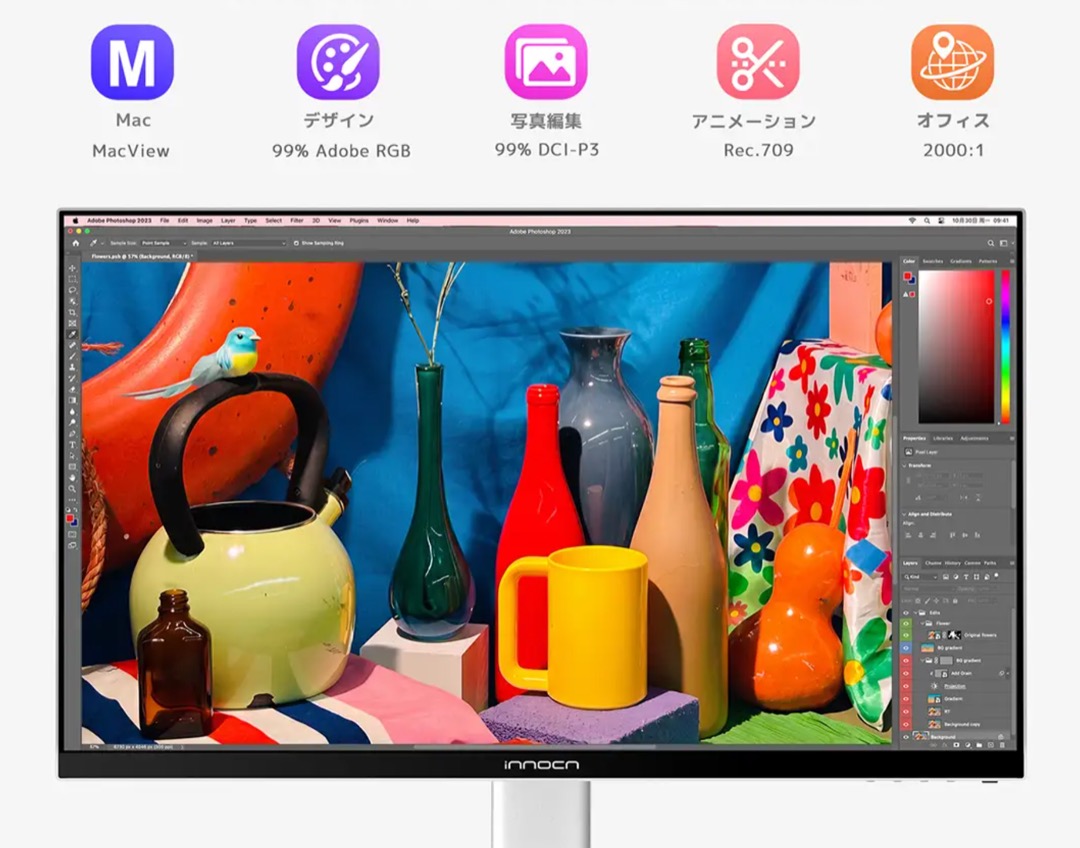This screenshot has height=848, width=1080.
Task: Hide the Original flowers layer
Action: click(906, 635)
